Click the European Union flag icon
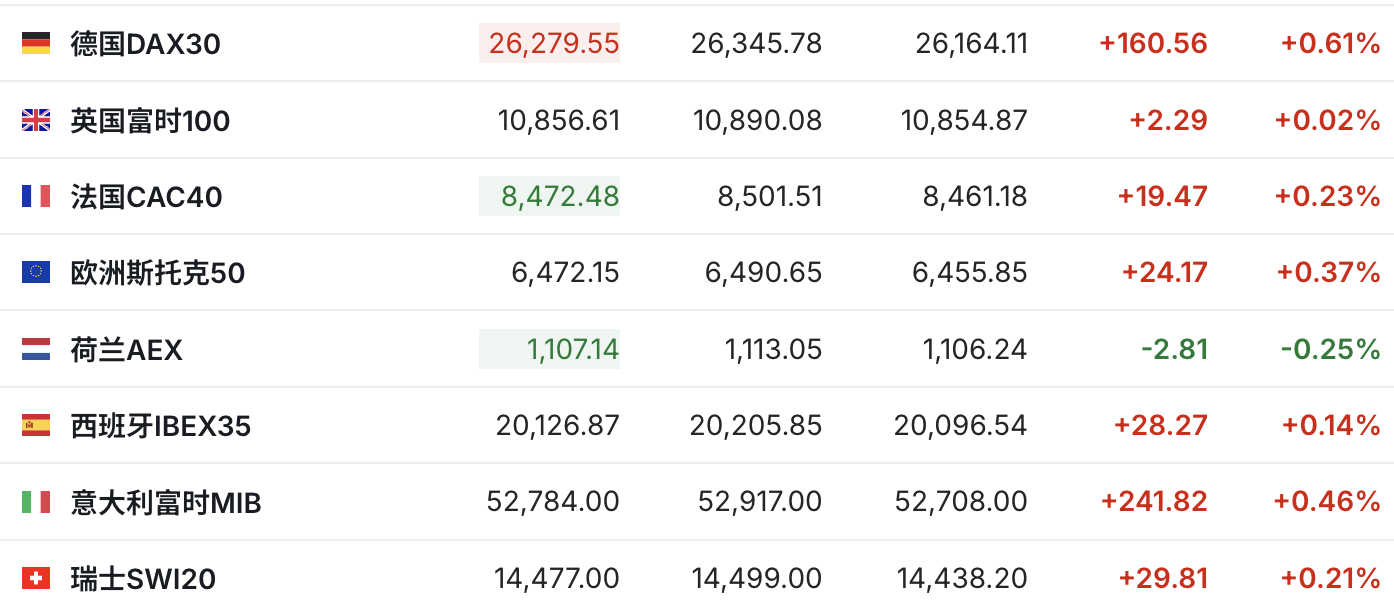Screen dimensions: 1394x614 coord(36,272)
